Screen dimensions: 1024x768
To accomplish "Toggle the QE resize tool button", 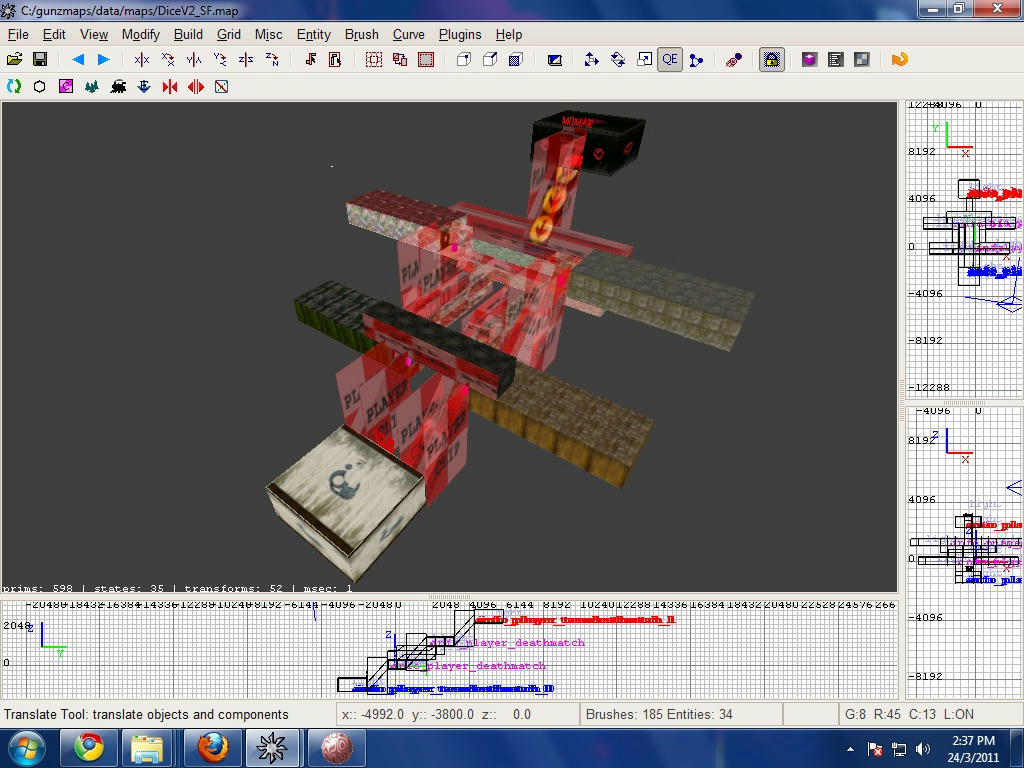I will pyautogui.click(x=669, y=60).
